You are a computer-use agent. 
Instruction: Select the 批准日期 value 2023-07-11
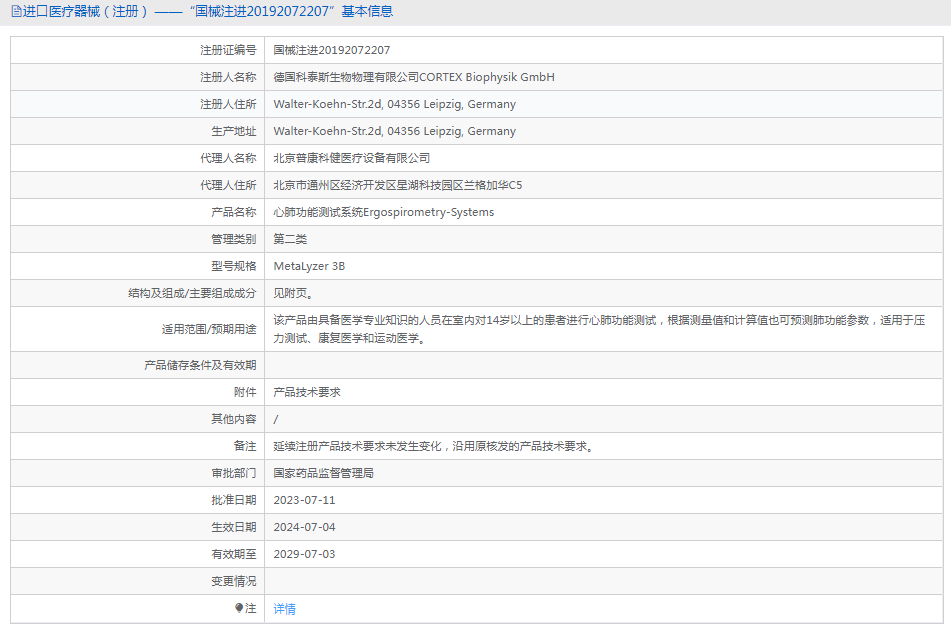pyautogui.click(x=306, y=499)
